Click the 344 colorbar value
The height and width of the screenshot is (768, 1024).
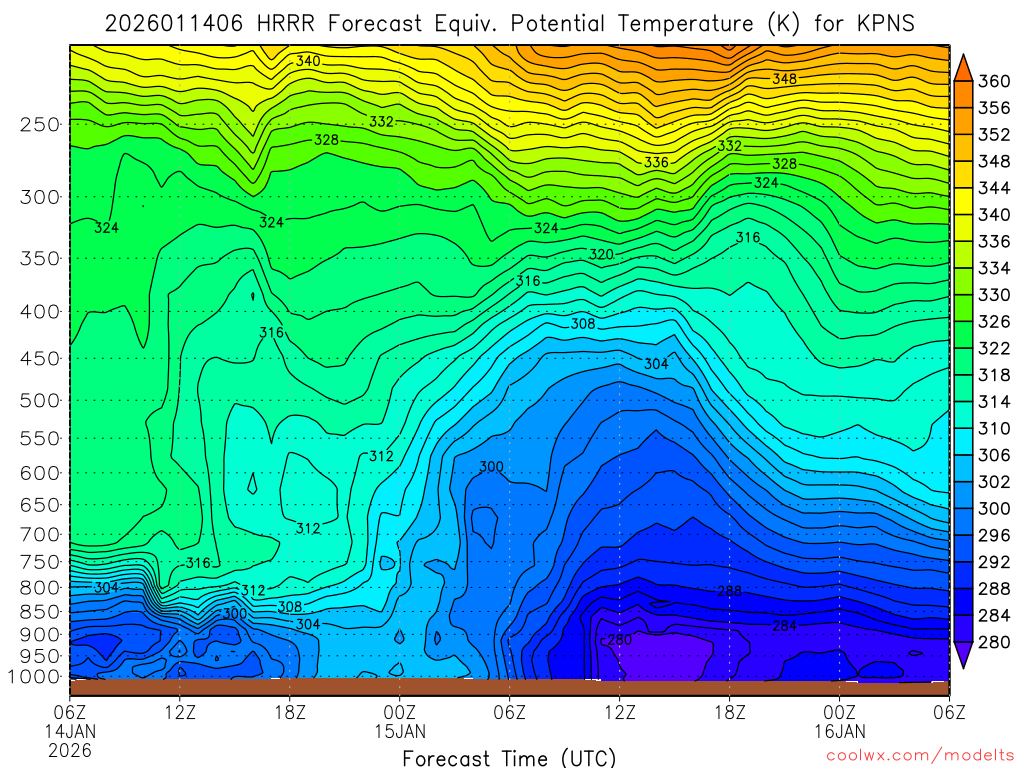[994, 188]
